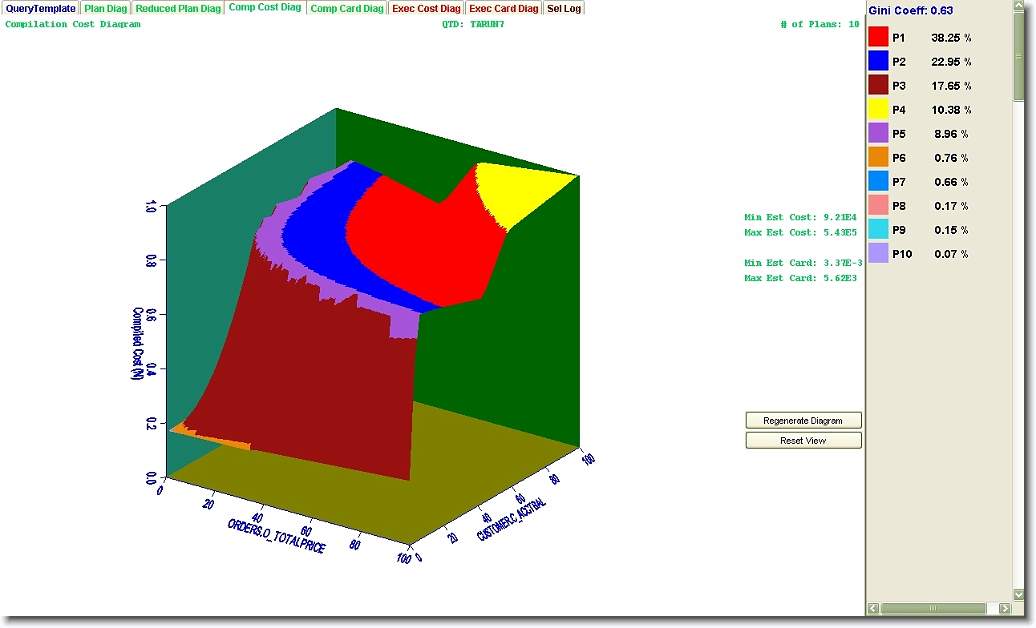Select the red P1 plan swatch

[878, 38]
